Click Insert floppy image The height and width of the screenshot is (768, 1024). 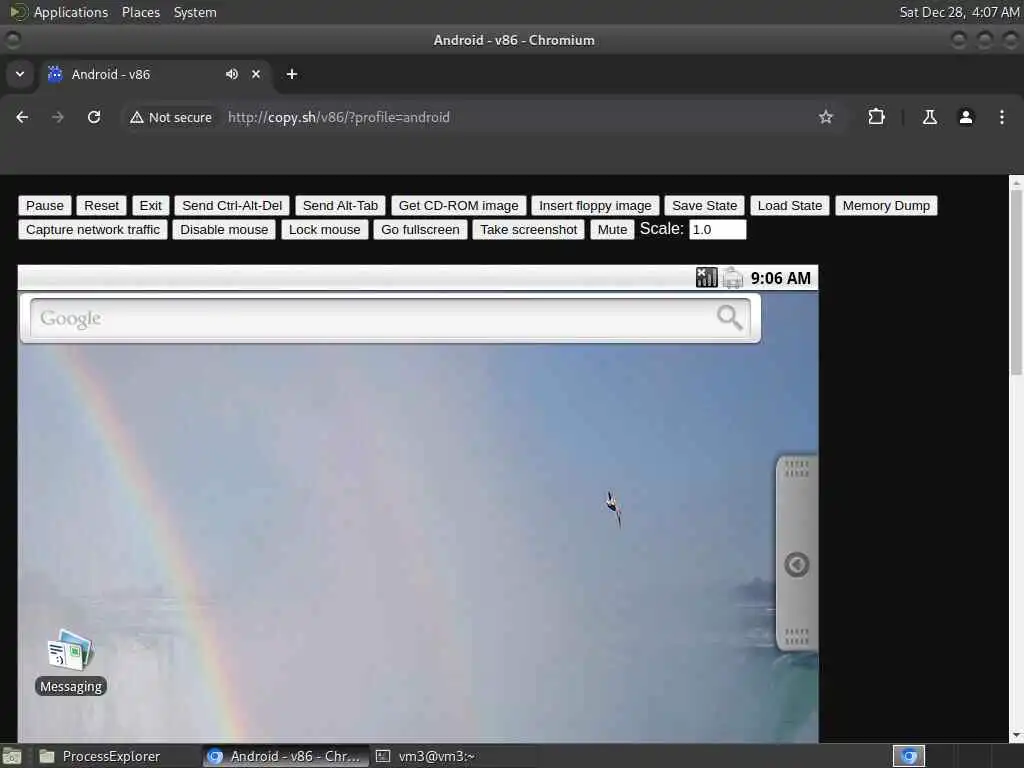tap(595, 206)
